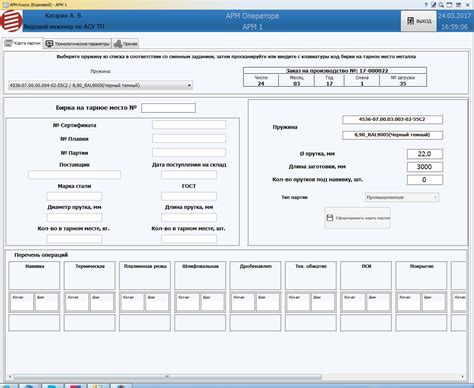This screenshot has height=388, width=474.
Task: Click the Смена cell showing 1
Action: point(362,80)
